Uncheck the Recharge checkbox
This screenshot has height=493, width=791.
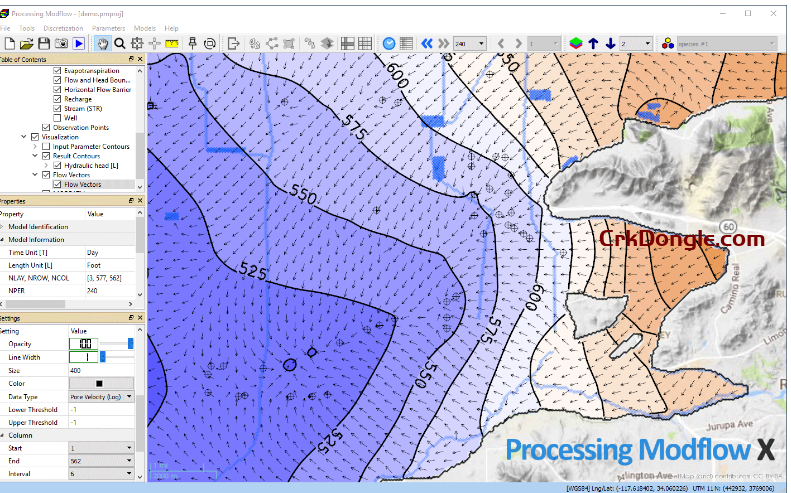58,99
